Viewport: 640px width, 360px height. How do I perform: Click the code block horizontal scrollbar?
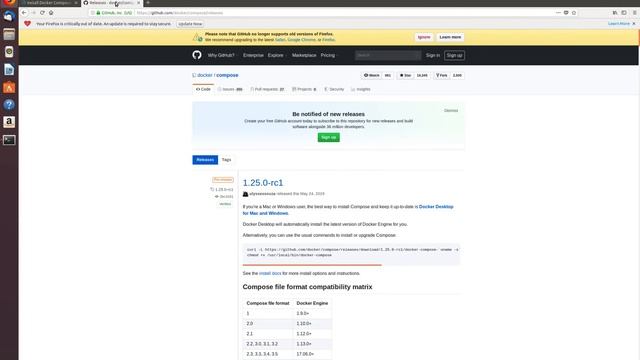[312, 265]
